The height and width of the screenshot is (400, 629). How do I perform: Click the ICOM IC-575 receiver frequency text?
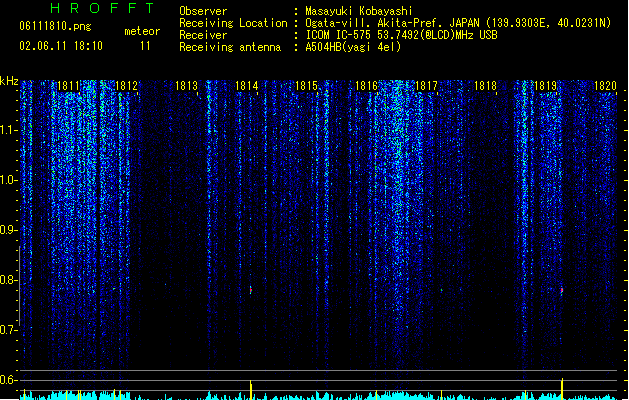coord(402,35)
